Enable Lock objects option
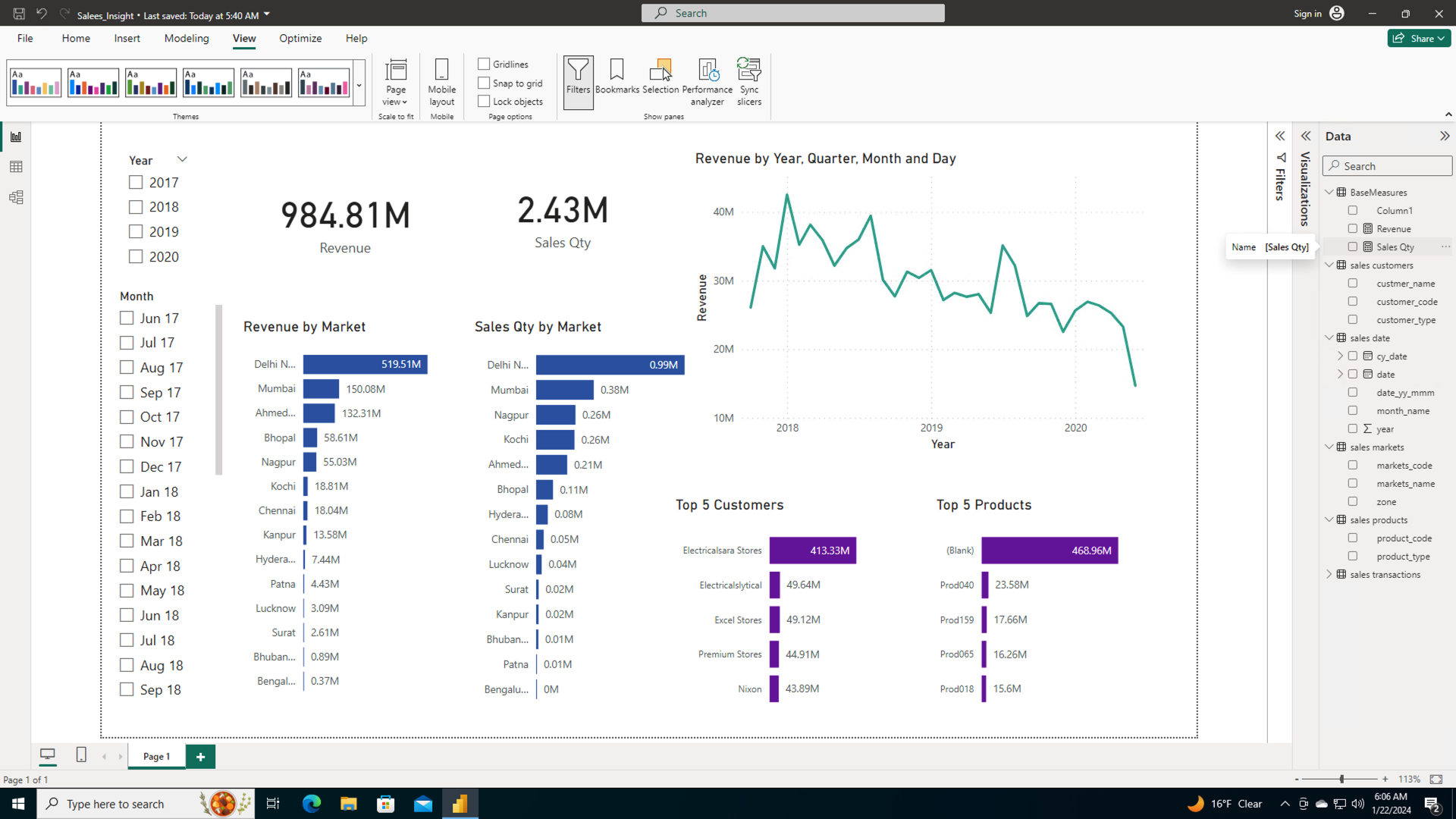Screen dimensions: 1456x819 pyautogui.click(x=484, y=101)
